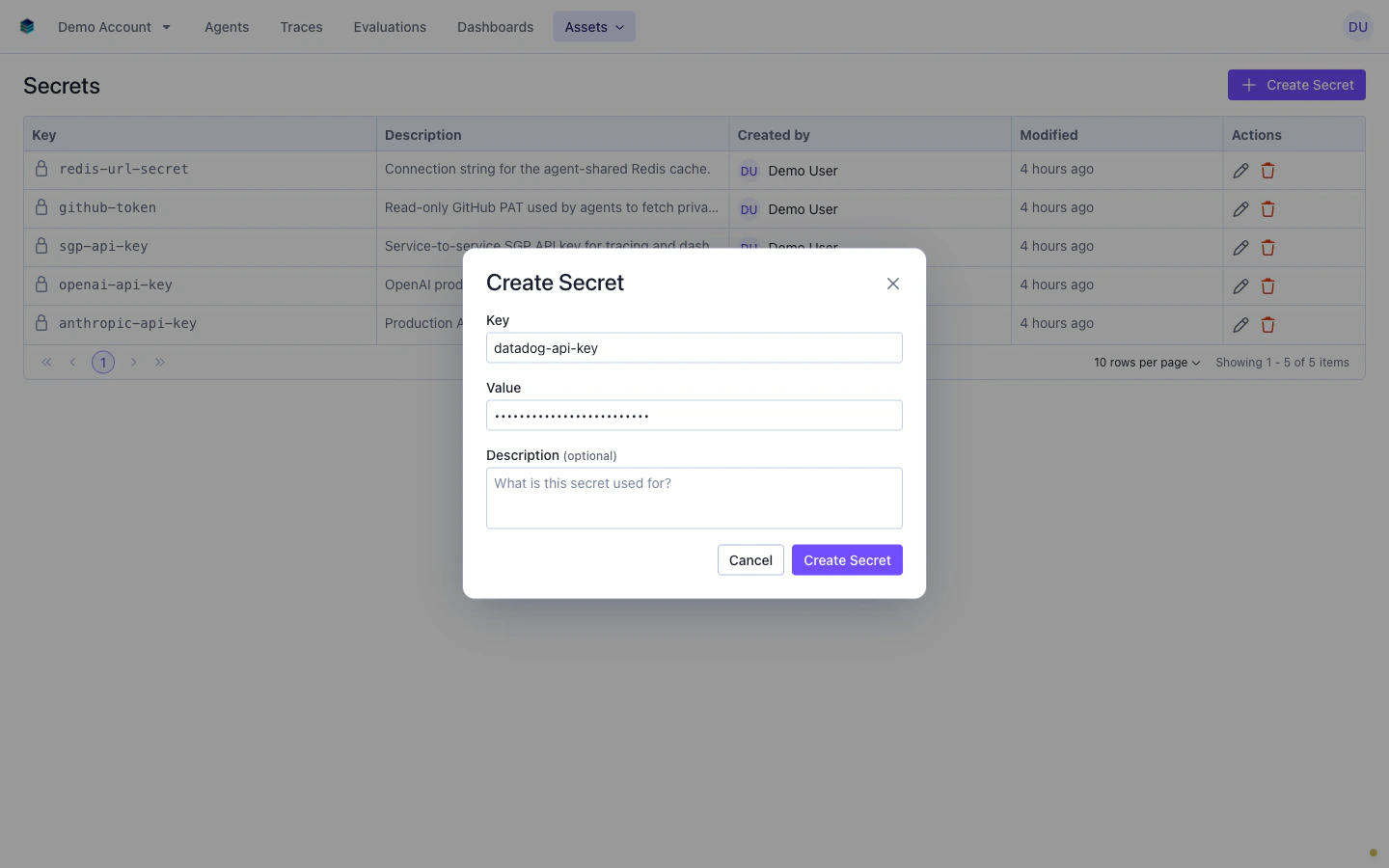1389x868 pixels.
Task: Click the openai-api-key key text
Action: pyautogui.click(x=116, y=285)
